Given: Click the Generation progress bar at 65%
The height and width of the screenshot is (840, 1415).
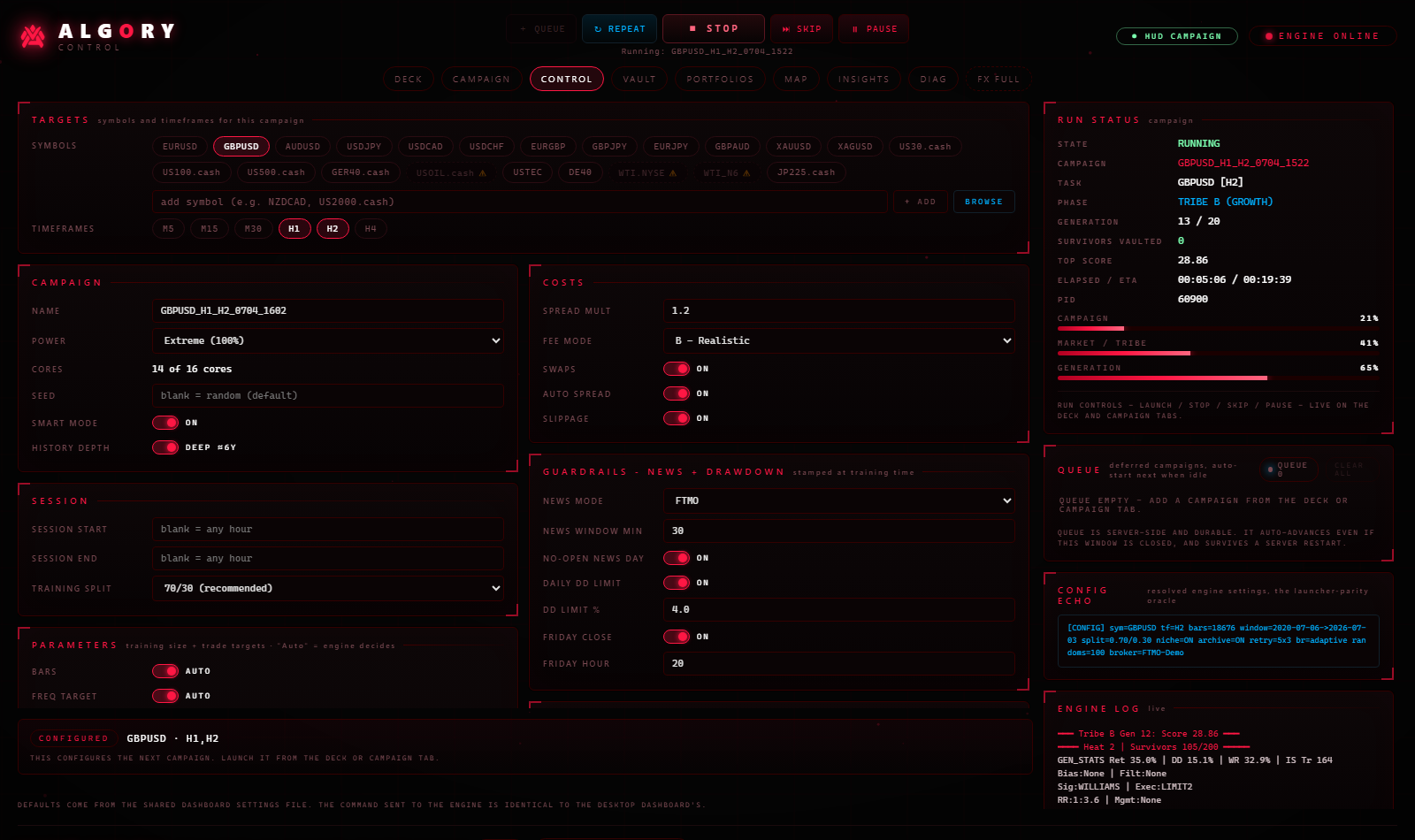Looking at the screenshot, I should coord(1218,378).
